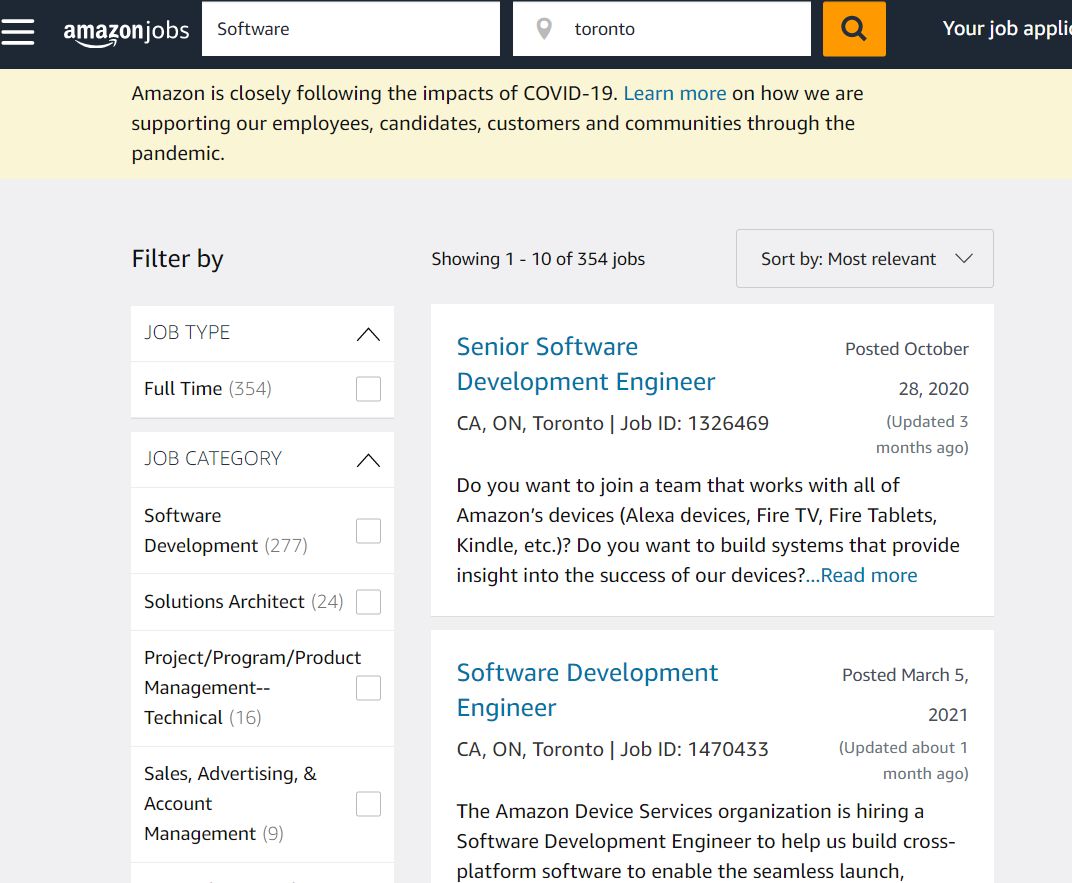1072x883 pixels.
Task: Check the Full Time filter checkbox
Action: 368,389
